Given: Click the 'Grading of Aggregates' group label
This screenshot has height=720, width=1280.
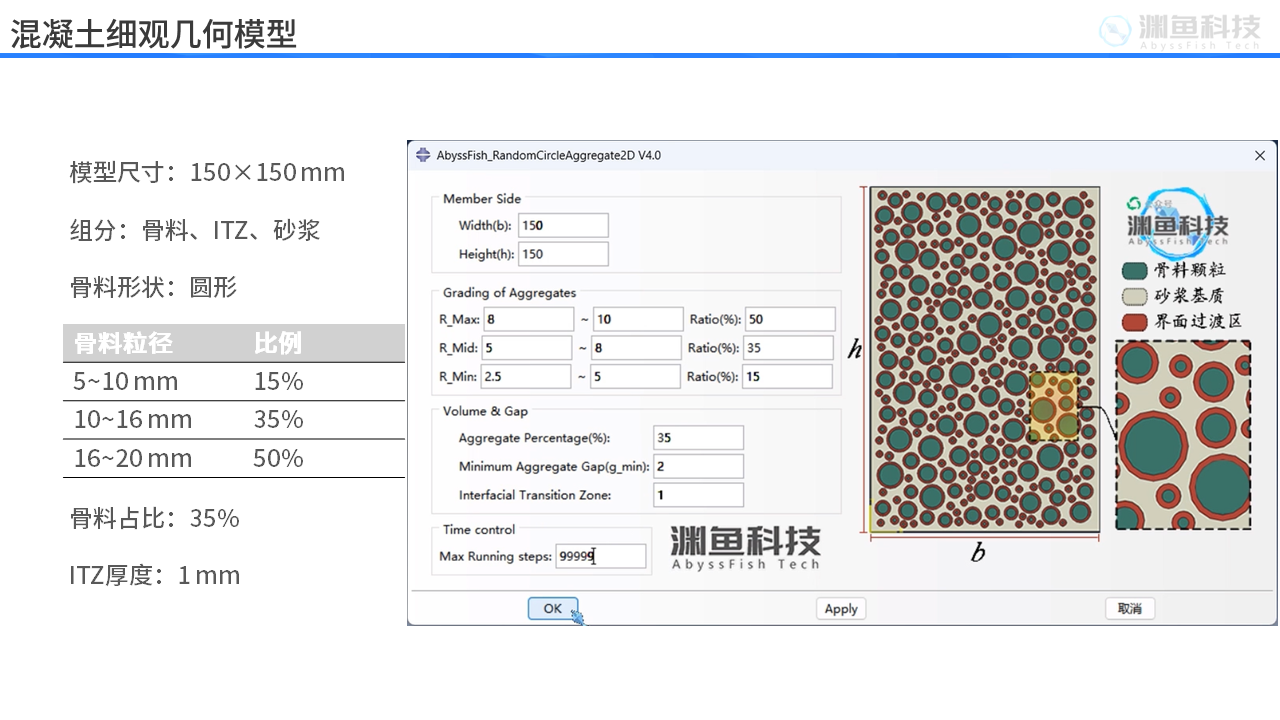Looking at the screenshot, I should (x=510, y=293).
